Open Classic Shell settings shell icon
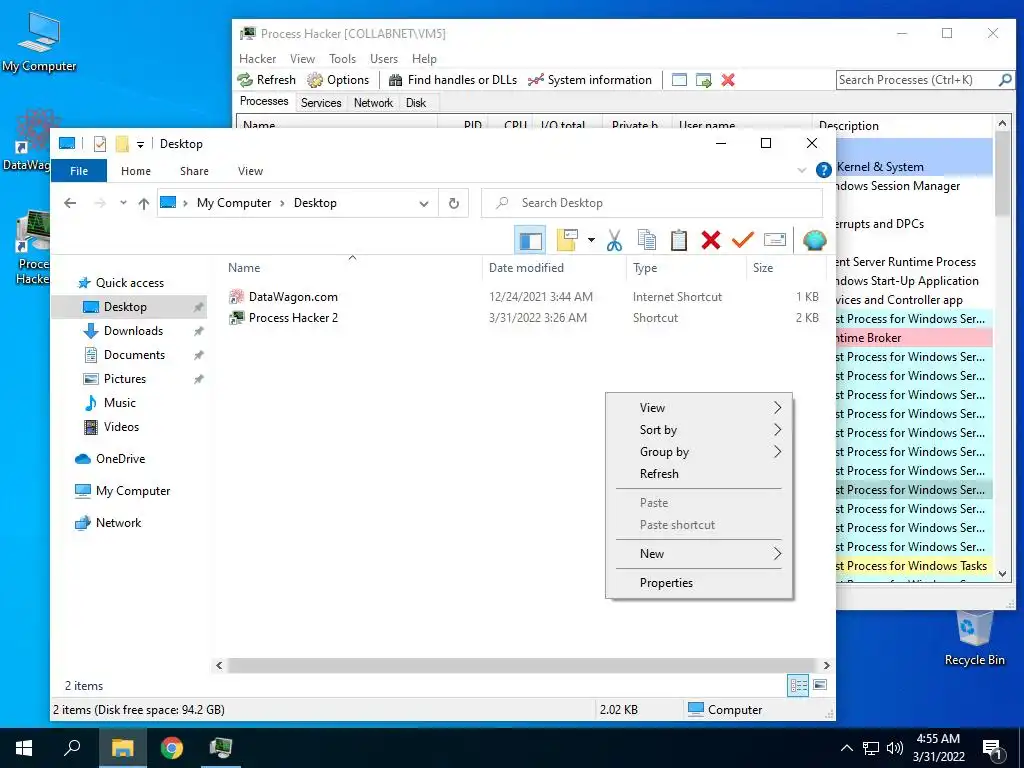1024x768 pixels. coord(814,240)
